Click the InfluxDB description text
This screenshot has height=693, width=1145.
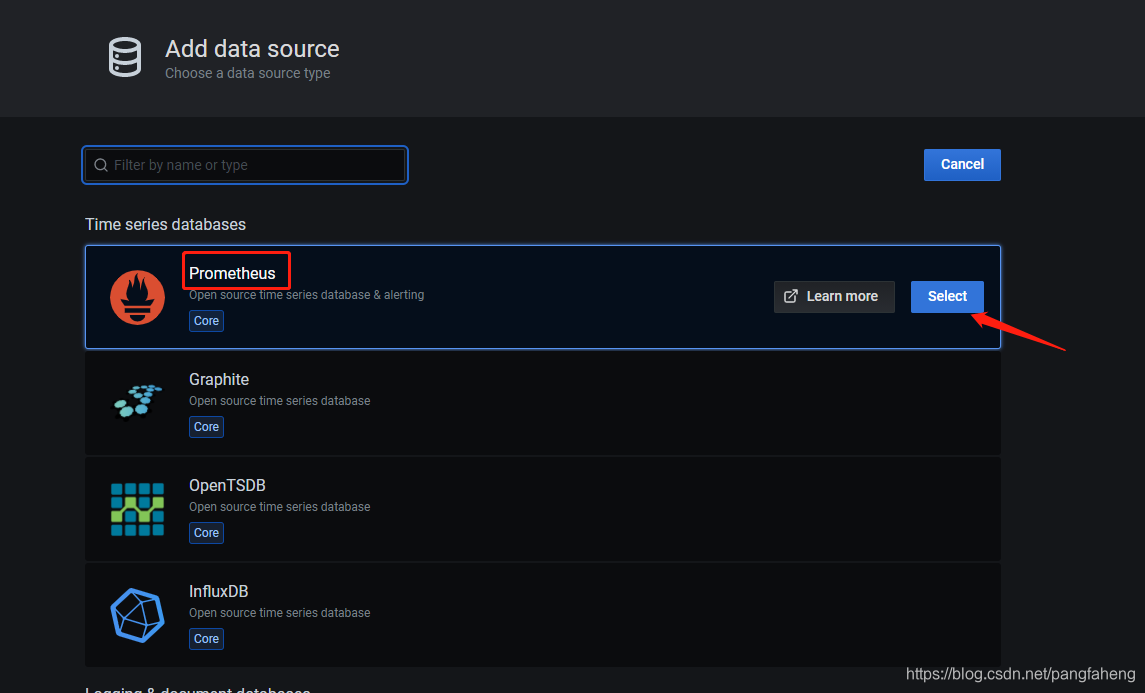280,613
